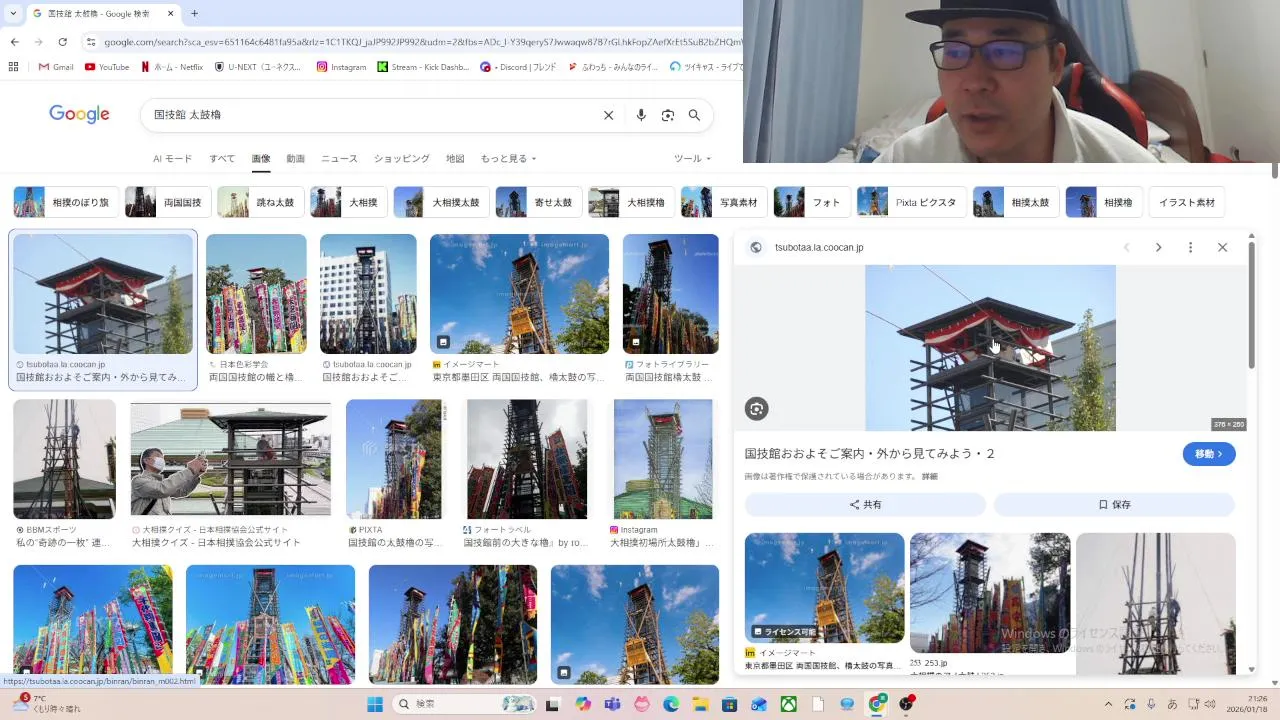
Task: Open Google Lens image search icon
Action: (x=668, y=115)
